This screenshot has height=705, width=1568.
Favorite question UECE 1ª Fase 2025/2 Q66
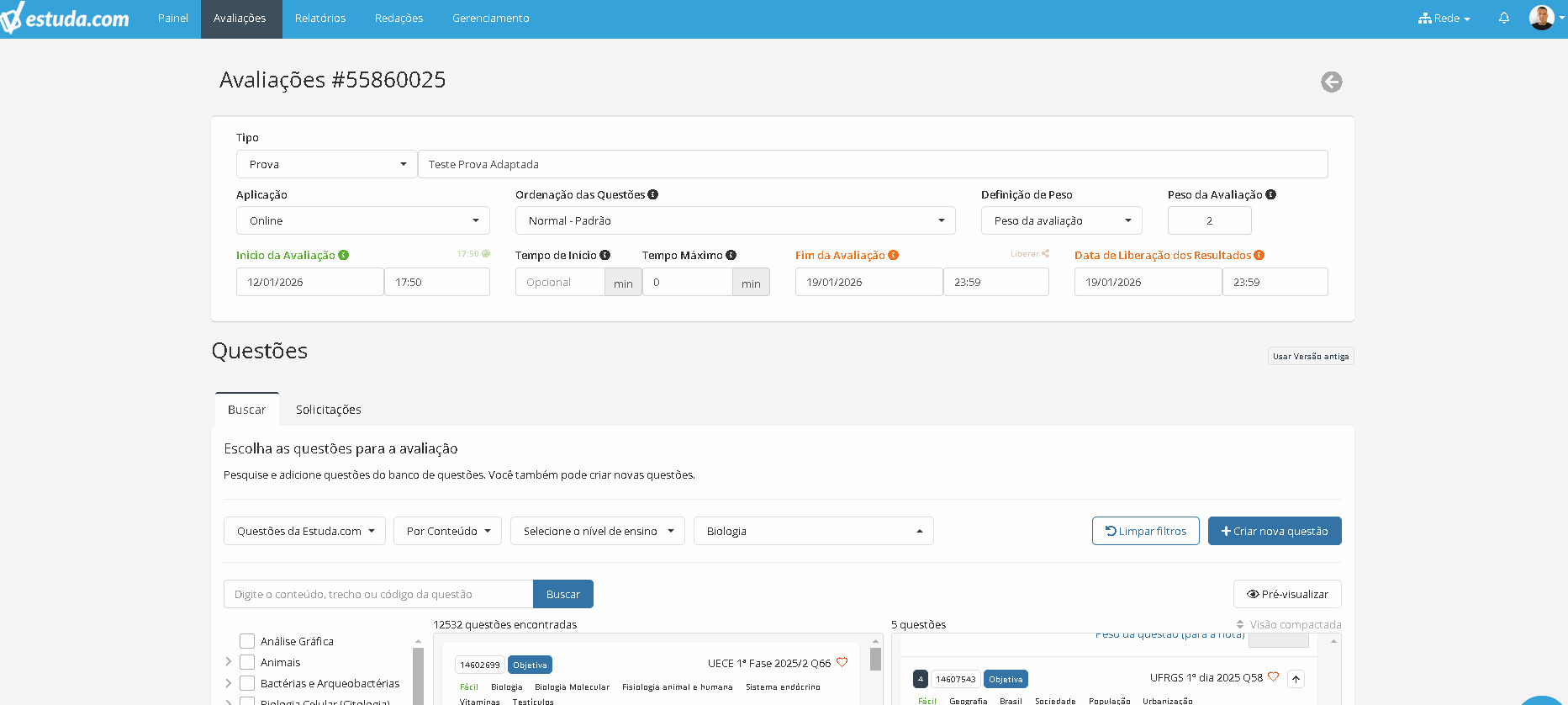[842, 663]
